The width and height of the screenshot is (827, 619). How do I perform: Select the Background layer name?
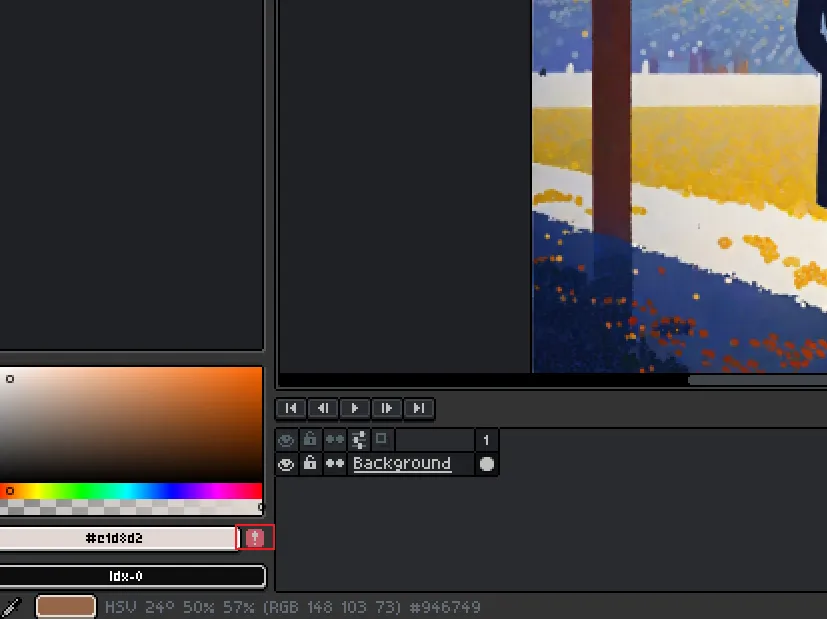coord(402,464)
